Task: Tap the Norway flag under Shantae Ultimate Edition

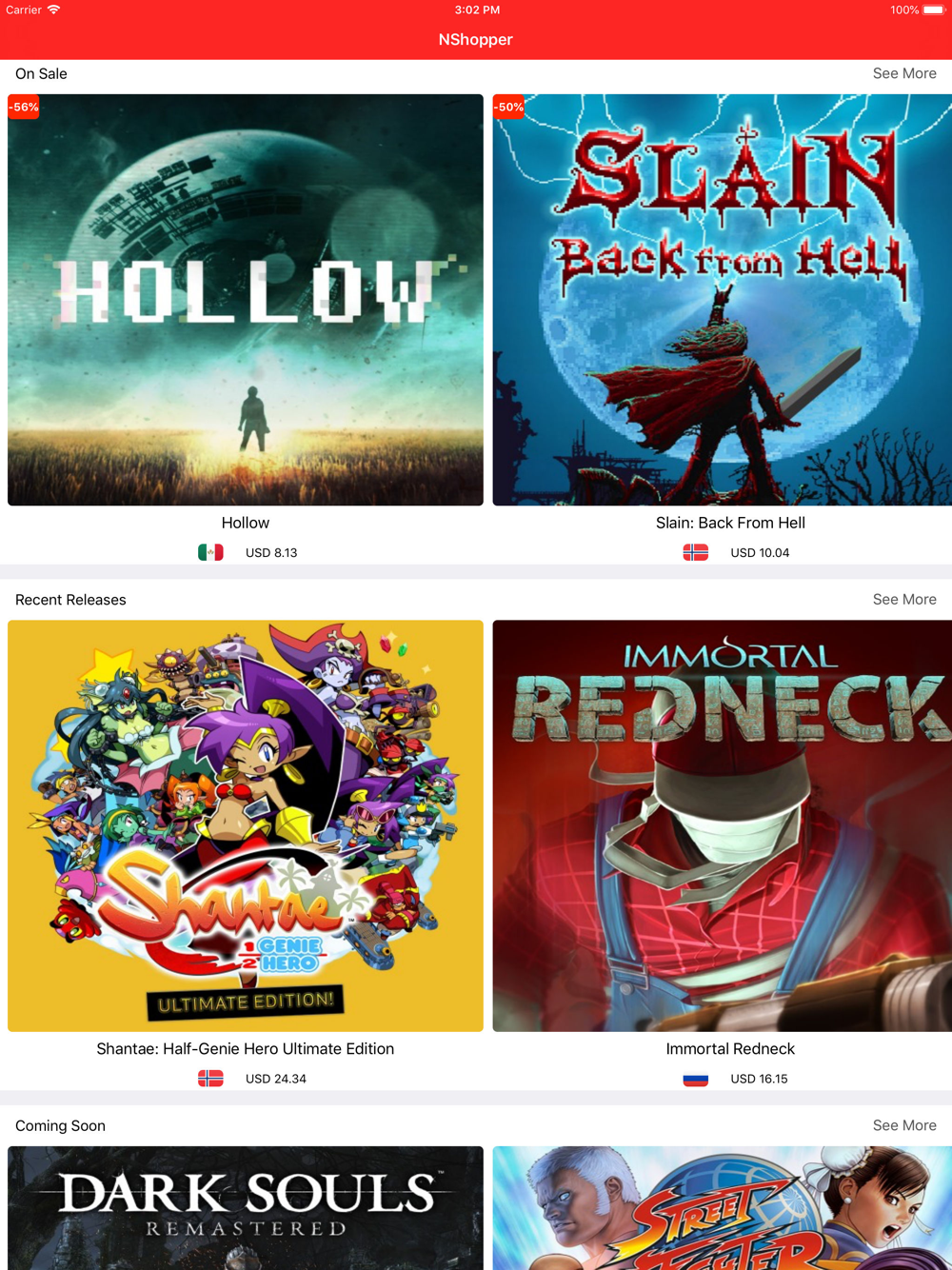Action: coord(210,1079)
